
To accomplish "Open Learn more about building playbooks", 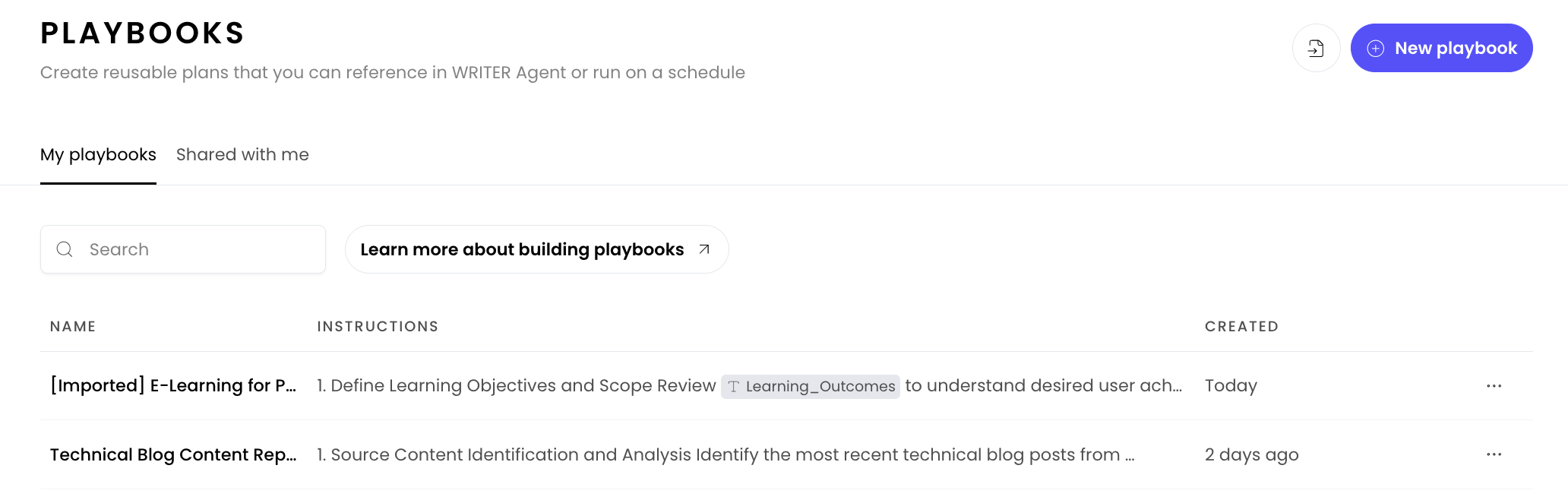I will 522,249.
